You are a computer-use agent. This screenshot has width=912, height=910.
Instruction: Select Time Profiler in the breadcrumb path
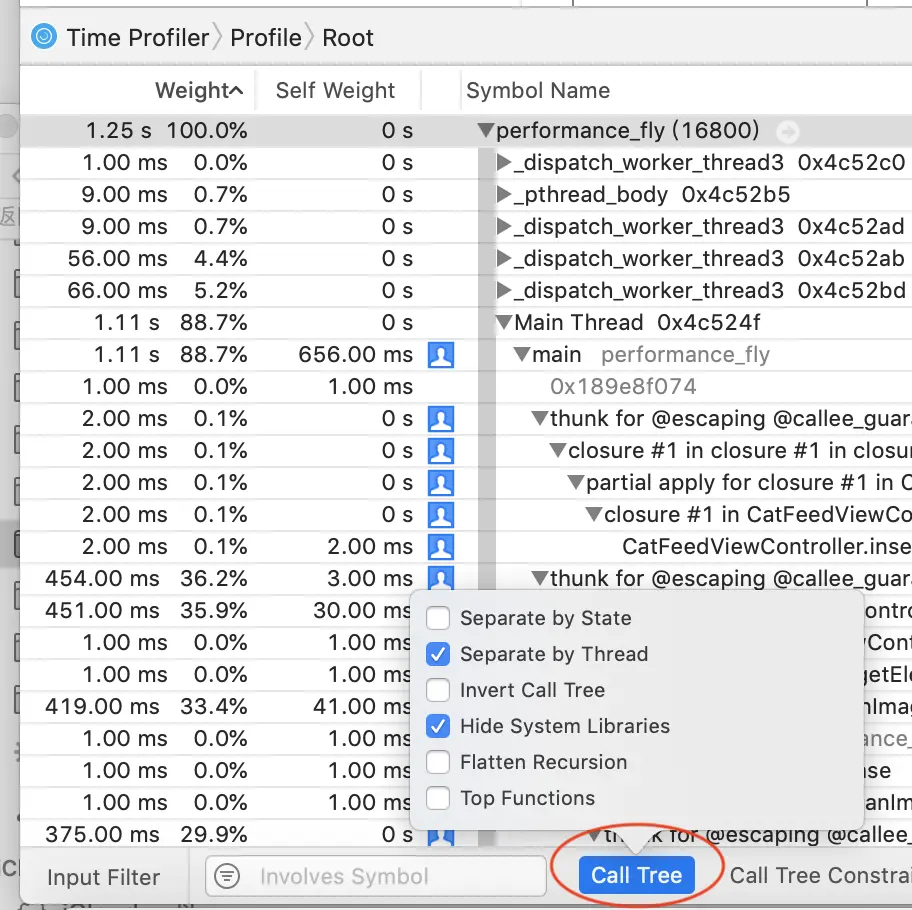pos(138,38)
